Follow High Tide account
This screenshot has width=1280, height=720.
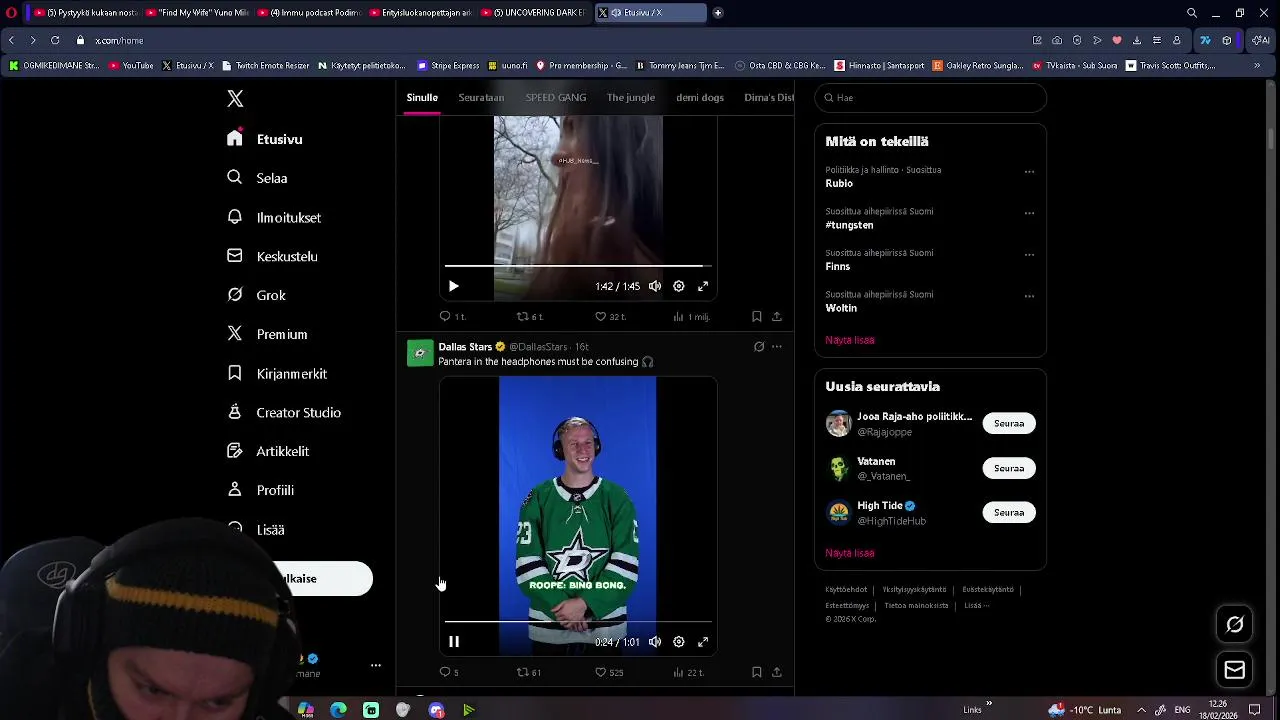point(1009,512)
